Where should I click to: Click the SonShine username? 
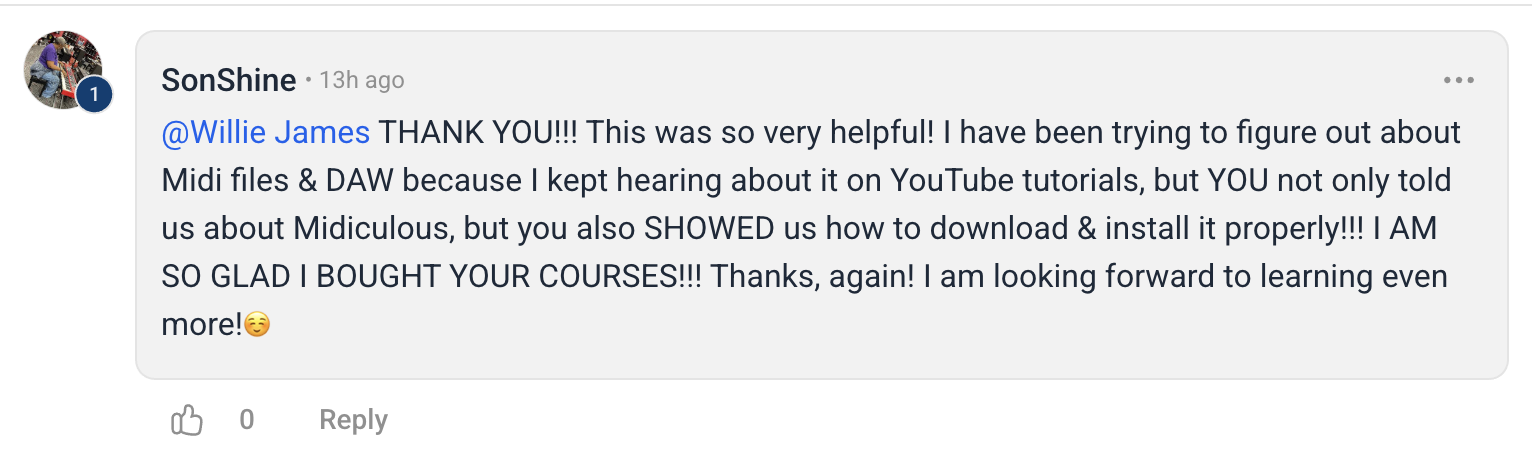(228, 81)
